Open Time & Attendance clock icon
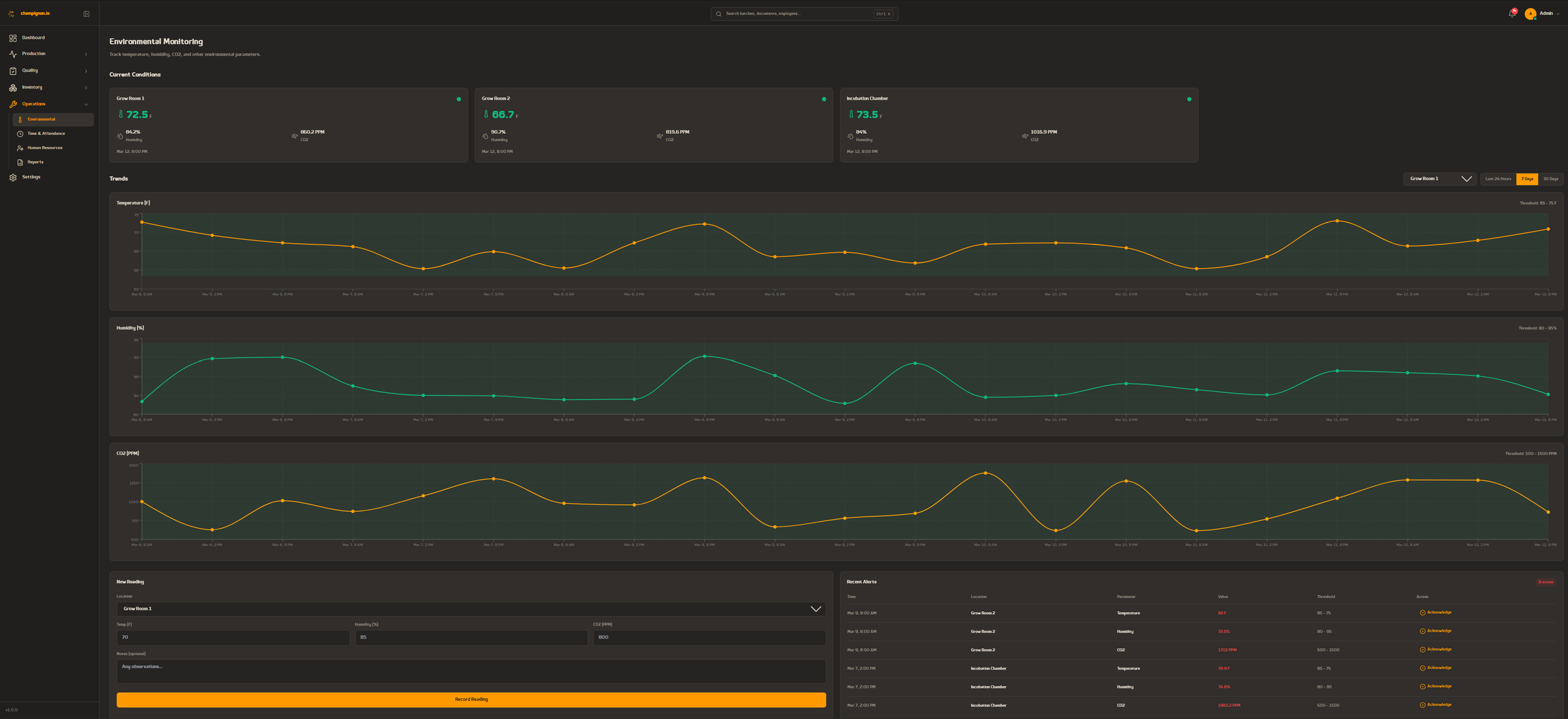Screen dimensions: 1568x719 [20, 134]
